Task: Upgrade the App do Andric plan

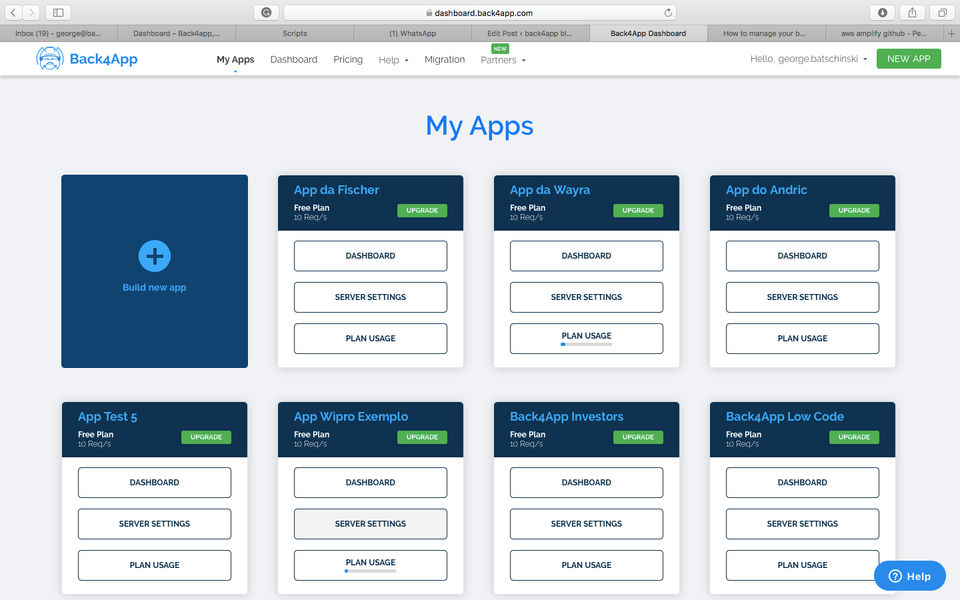Action: pyautogui.click(x=854, y=211)
